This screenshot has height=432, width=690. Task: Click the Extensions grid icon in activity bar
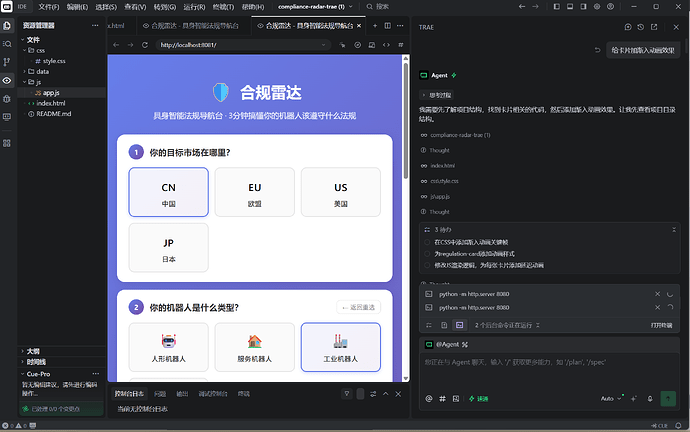click(x=7, y=143)
